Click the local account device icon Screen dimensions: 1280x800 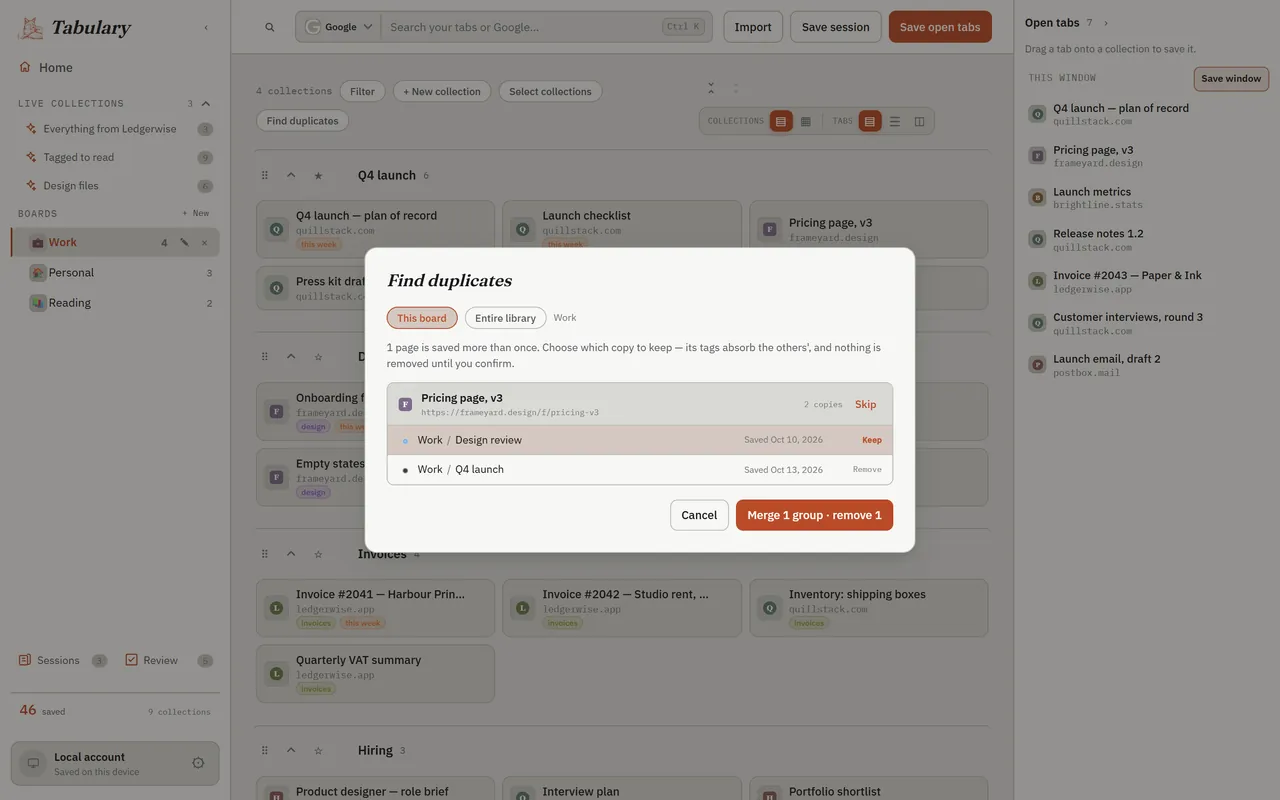click(33, 763)
